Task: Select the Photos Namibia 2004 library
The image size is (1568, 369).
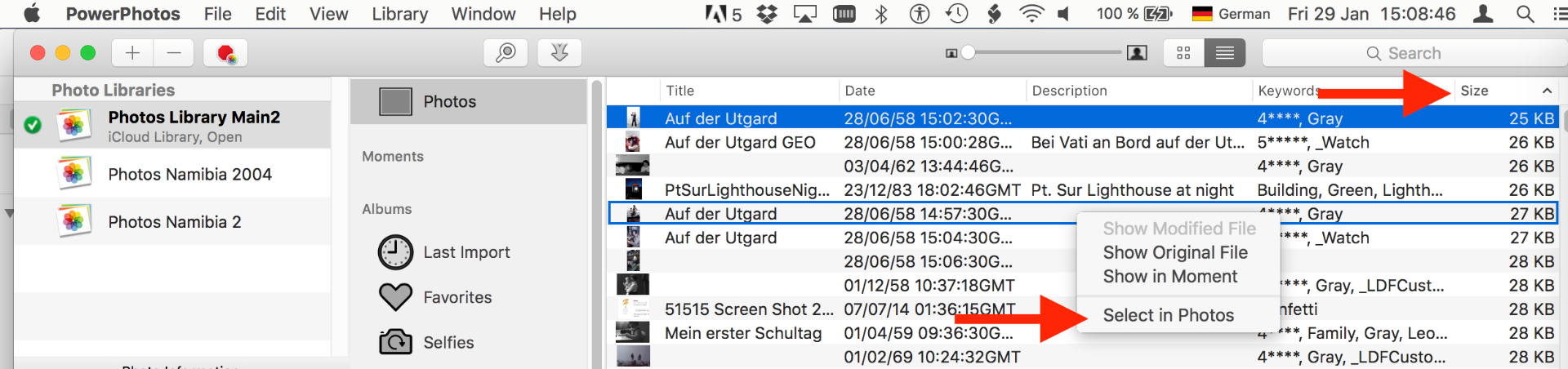Action: pyautogui.click(x=189, y=174)
